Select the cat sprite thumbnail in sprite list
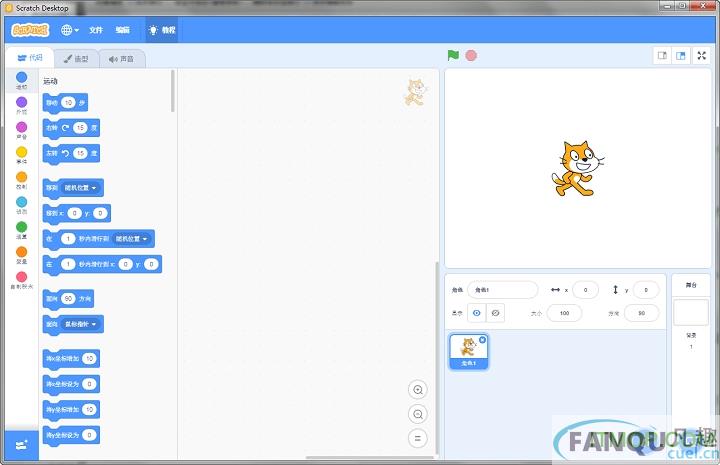The height and width of the screenshot is (465, 720). pyautogui.click(x=468, y=352)
